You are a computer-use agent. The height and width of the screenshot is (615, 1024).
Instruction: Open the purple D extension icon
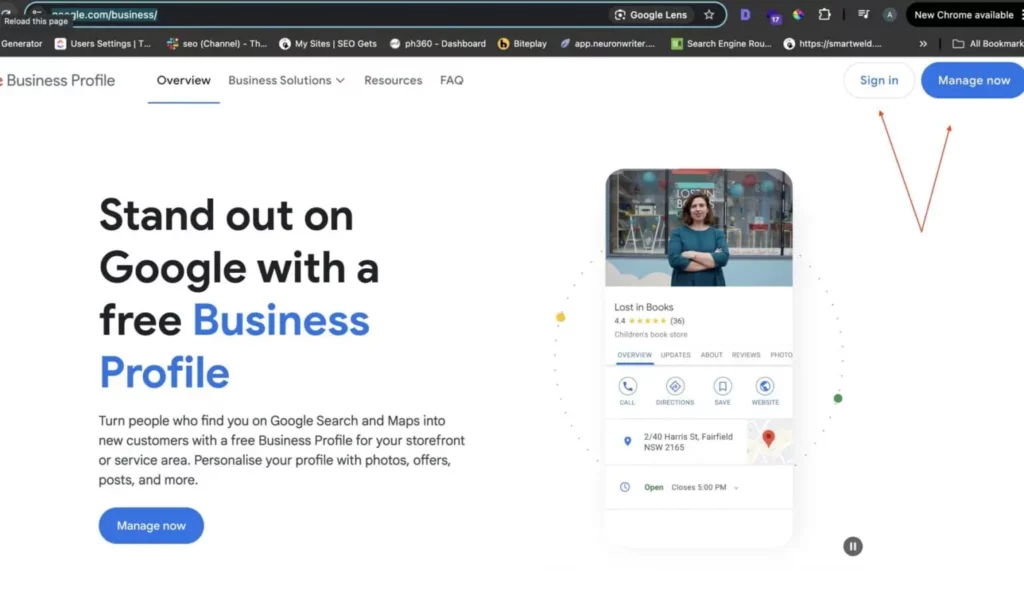tap(745, 14)
